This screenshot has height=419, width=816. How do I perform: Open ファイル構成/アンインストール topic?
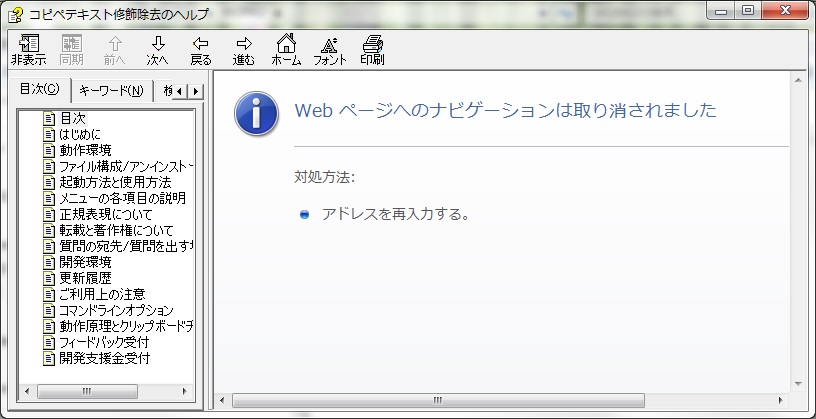[x=126, y=167]
